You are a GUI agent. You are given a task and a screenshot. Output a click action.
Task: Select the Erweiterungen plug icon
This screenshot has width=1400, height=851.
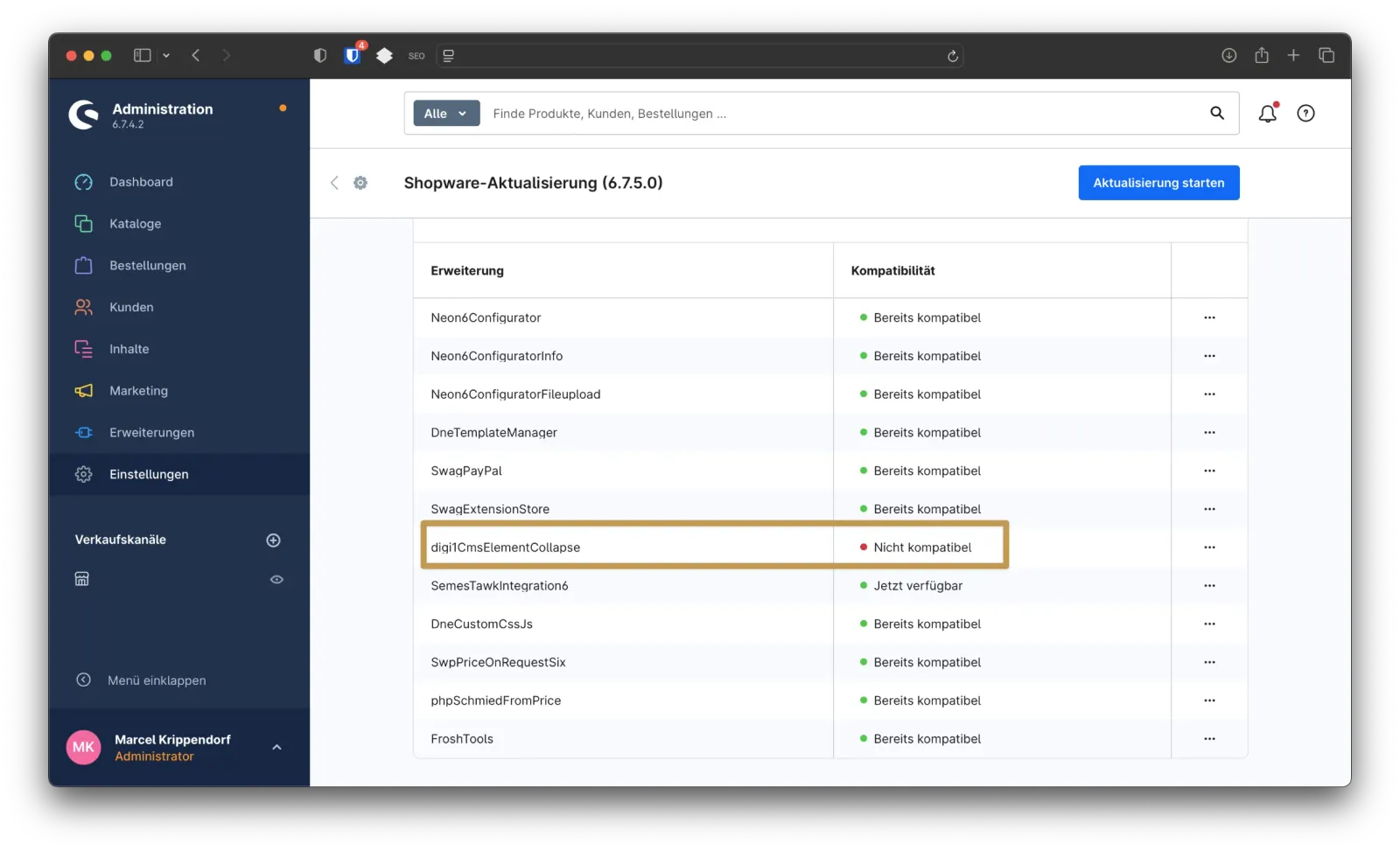83,432
